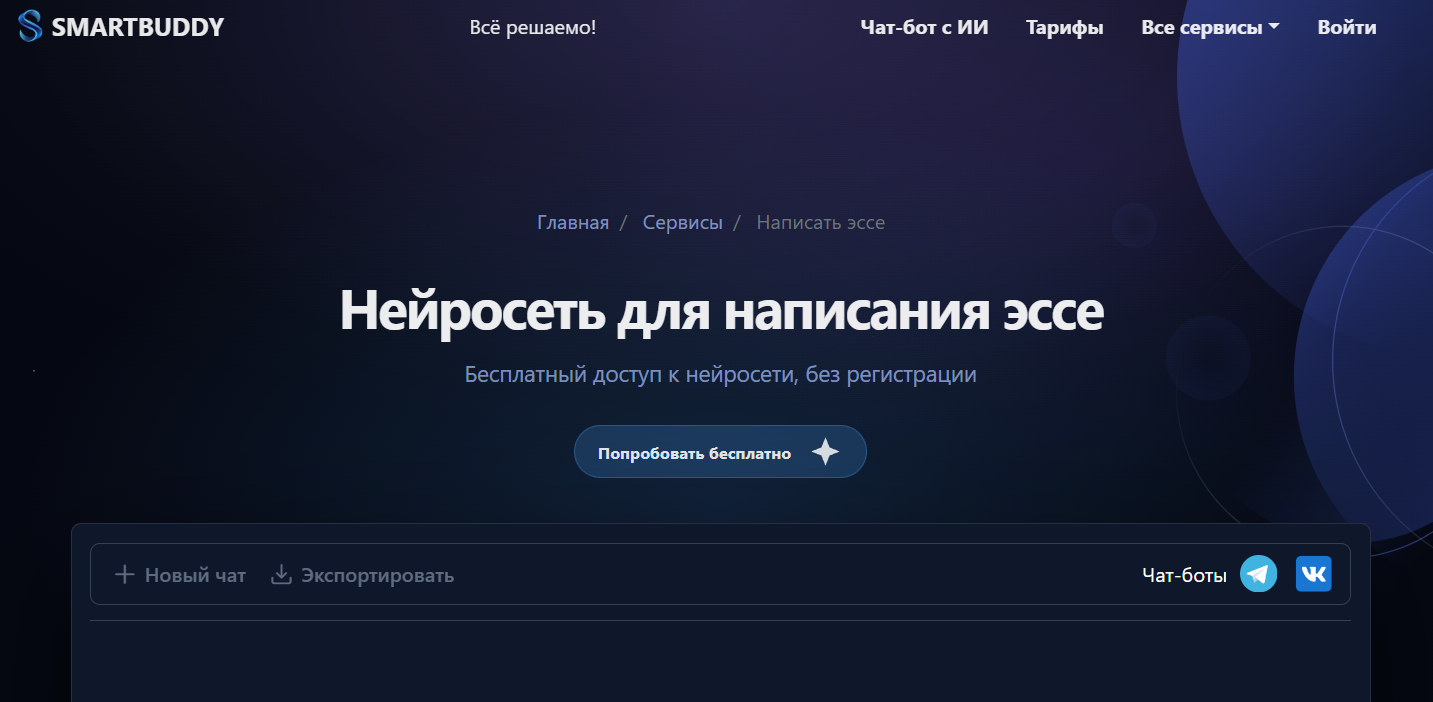Click the SmartBuddy S logo icon
Screen dimensions: 1433x702
31,27
